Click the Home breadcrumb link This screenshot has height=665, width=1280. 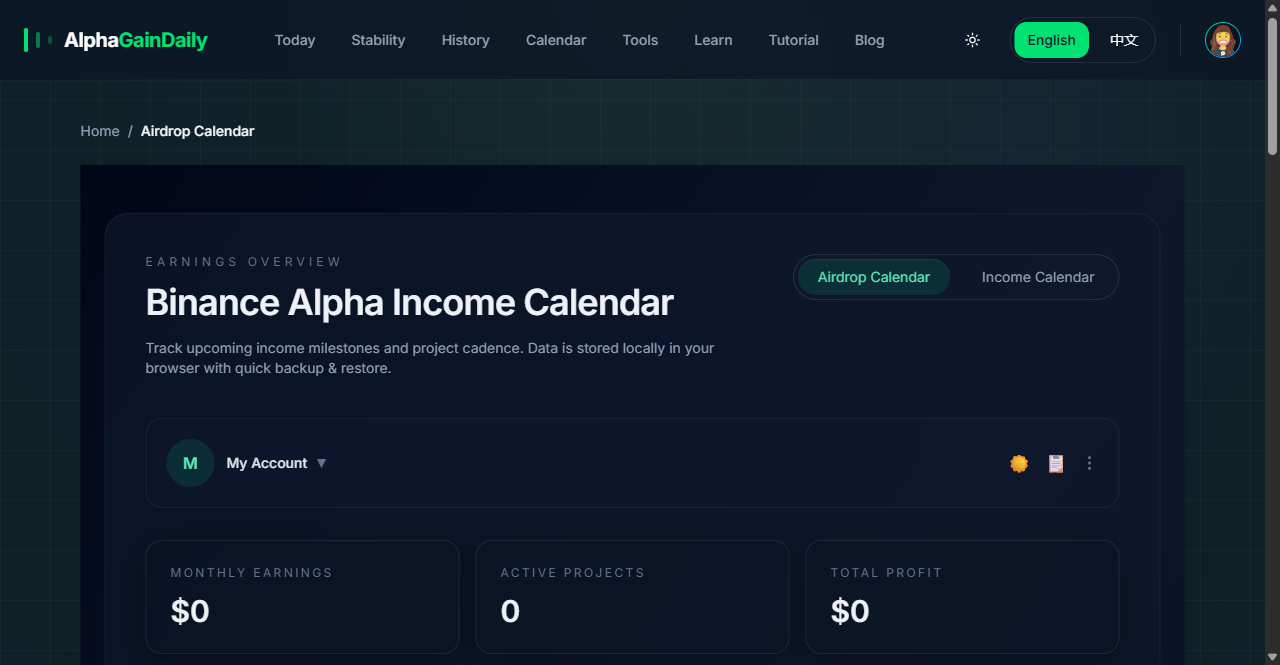[100, 131]
